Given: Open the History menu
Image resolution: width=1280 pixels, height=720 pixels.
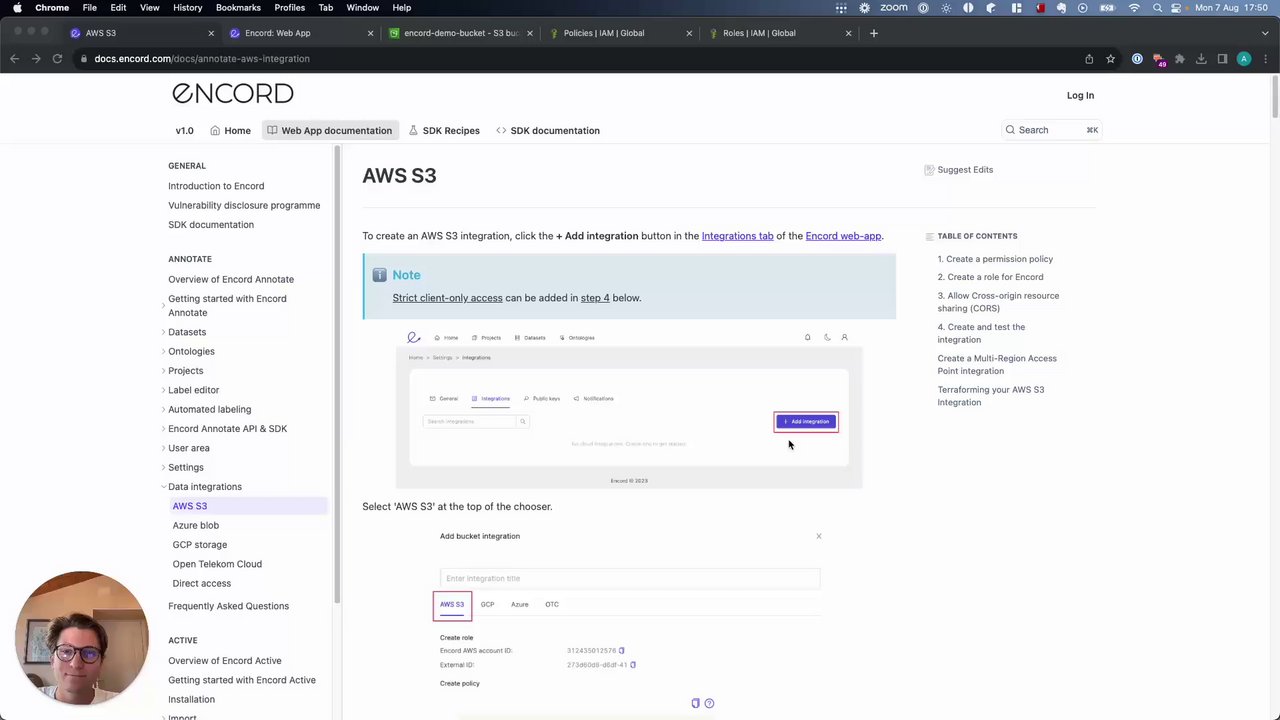Looking at the screenshot, I should tap(187, 7).
